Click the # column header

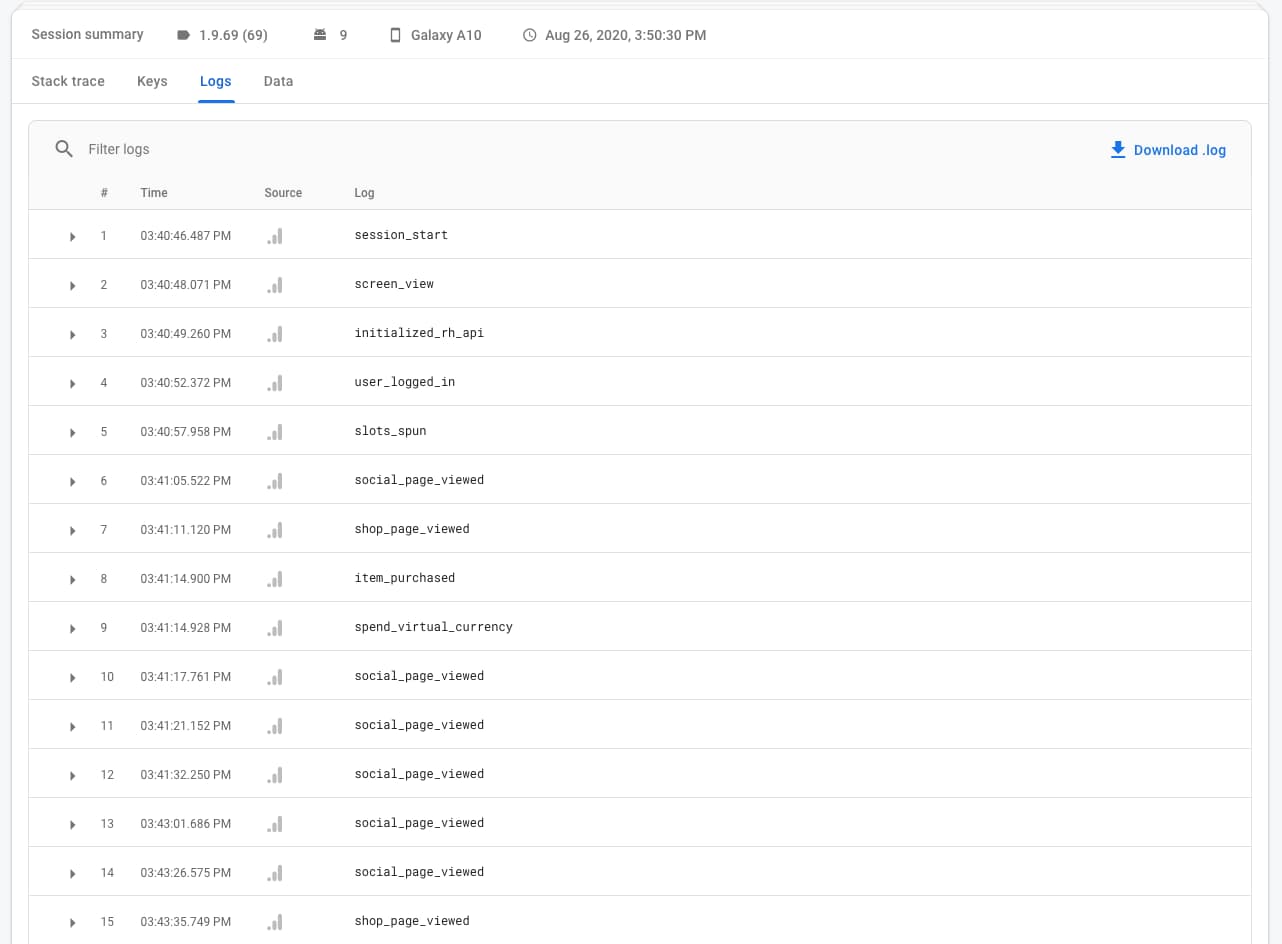pos(104,193)
